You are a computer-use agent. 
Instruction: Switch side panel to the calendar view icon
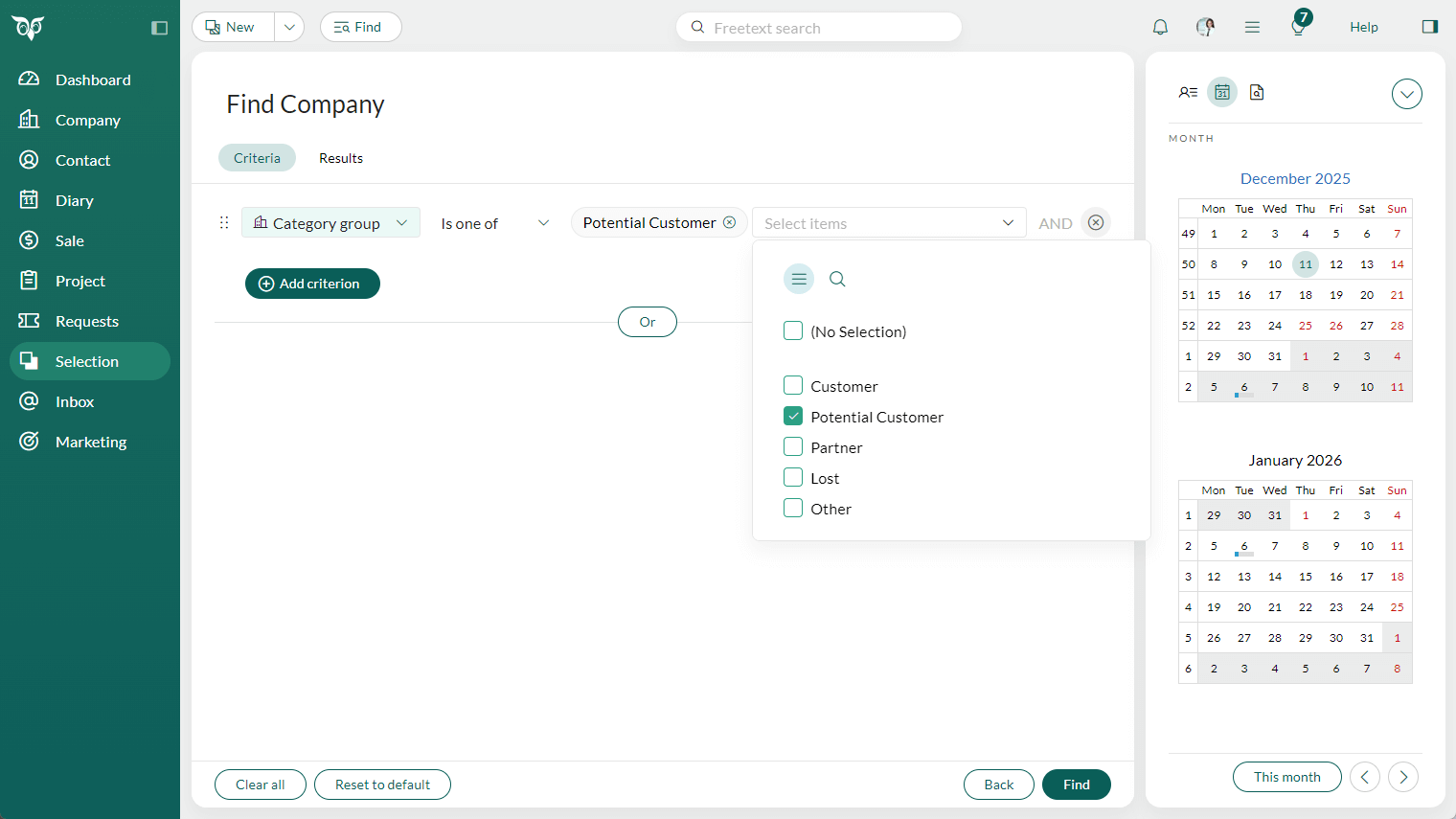[x=1222, y=92]
